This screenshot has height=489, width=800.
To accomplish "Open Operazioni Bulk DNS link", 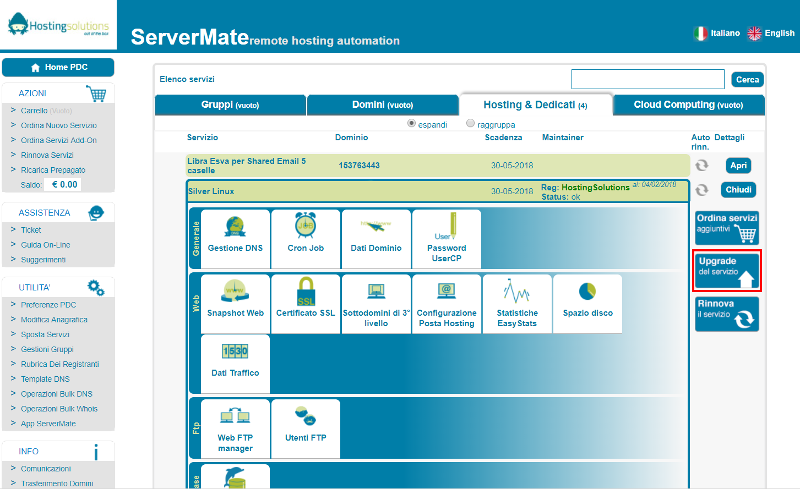I will coord(57,394).
